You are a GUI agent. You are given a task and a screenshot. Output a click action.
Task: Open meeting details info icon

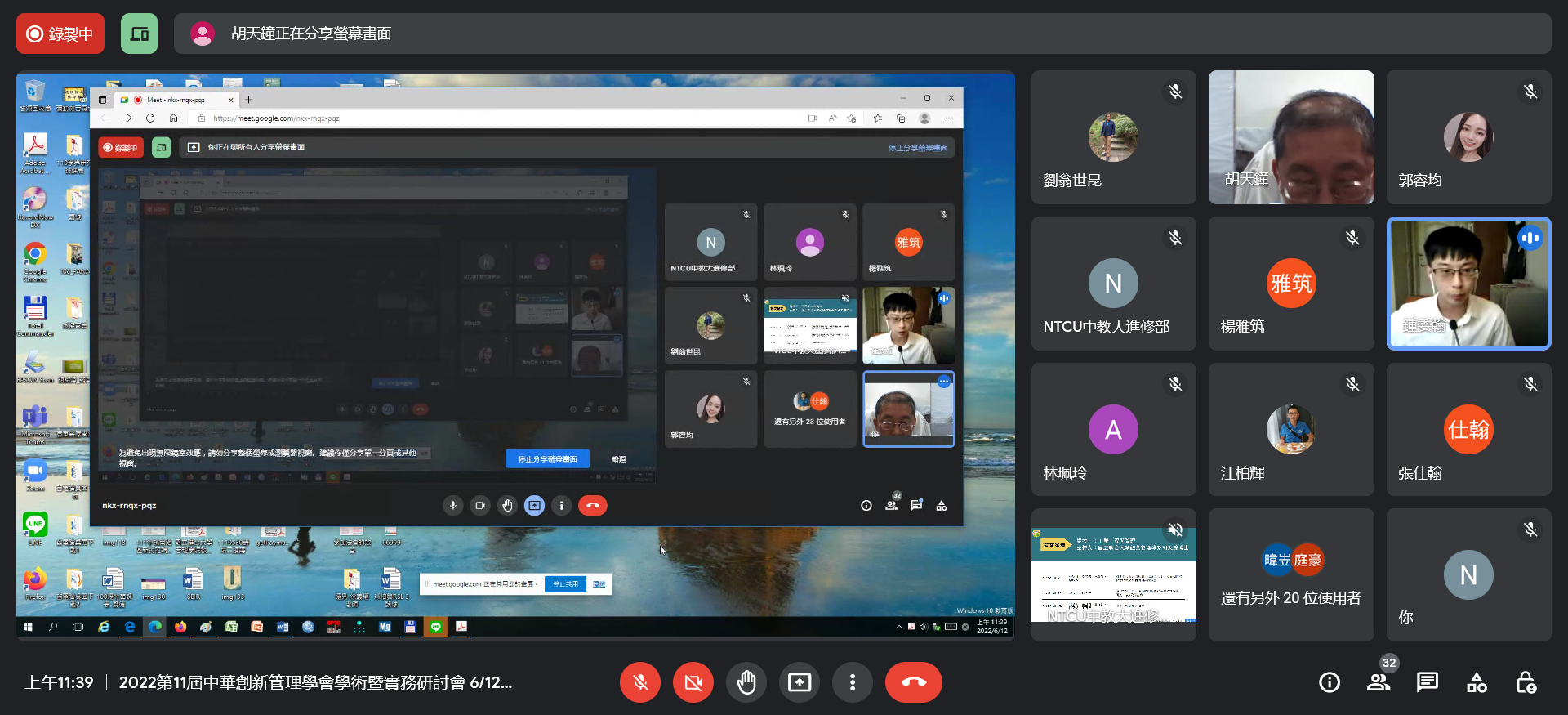coord(1330,682)
